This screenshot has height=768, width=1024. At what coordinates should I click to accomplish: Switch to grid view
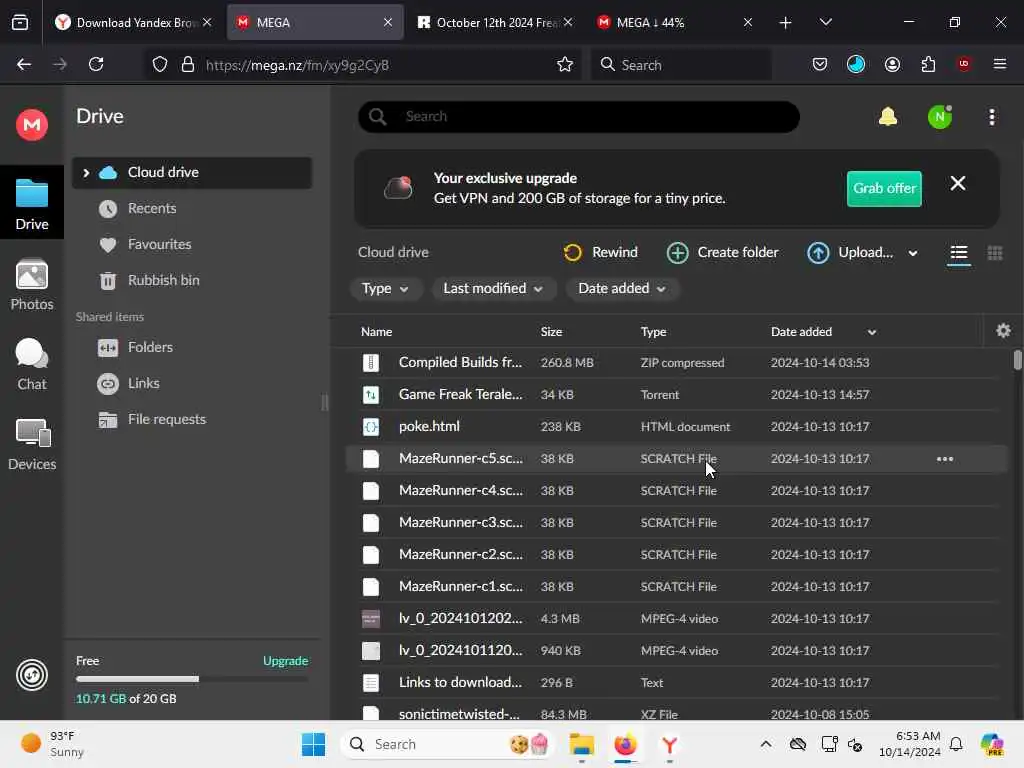tap(994, 253)
